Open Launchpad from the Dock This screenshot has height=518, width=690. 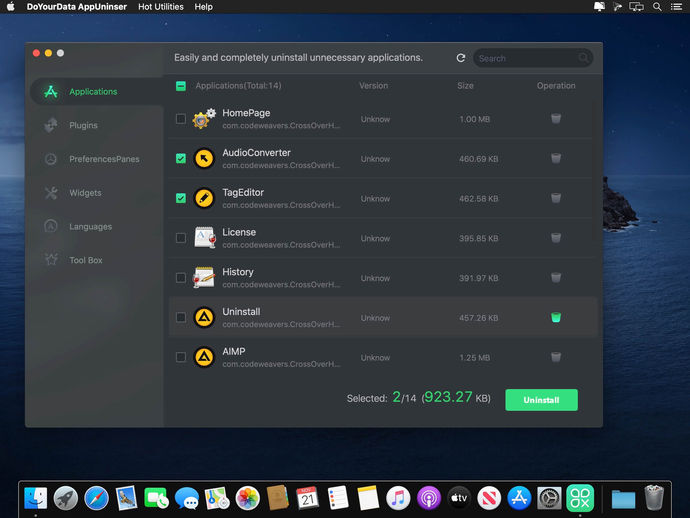[66, 498]
